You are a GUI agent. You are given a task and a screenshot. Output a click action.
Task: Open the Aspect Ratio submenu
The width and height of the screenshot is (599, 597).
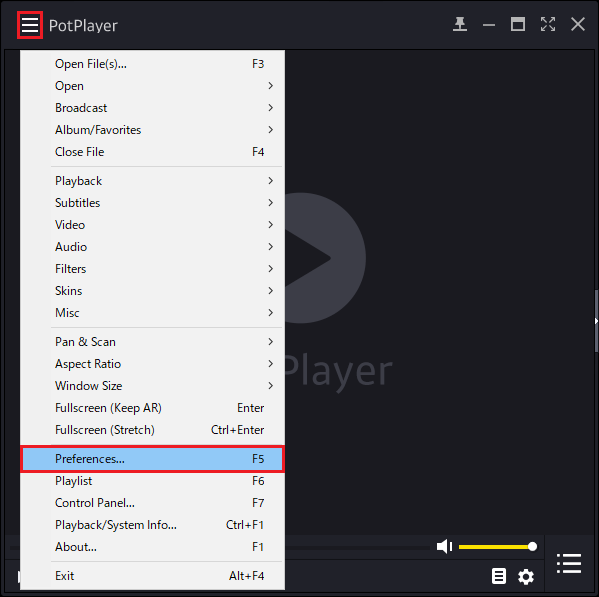[x=152, y=364]
